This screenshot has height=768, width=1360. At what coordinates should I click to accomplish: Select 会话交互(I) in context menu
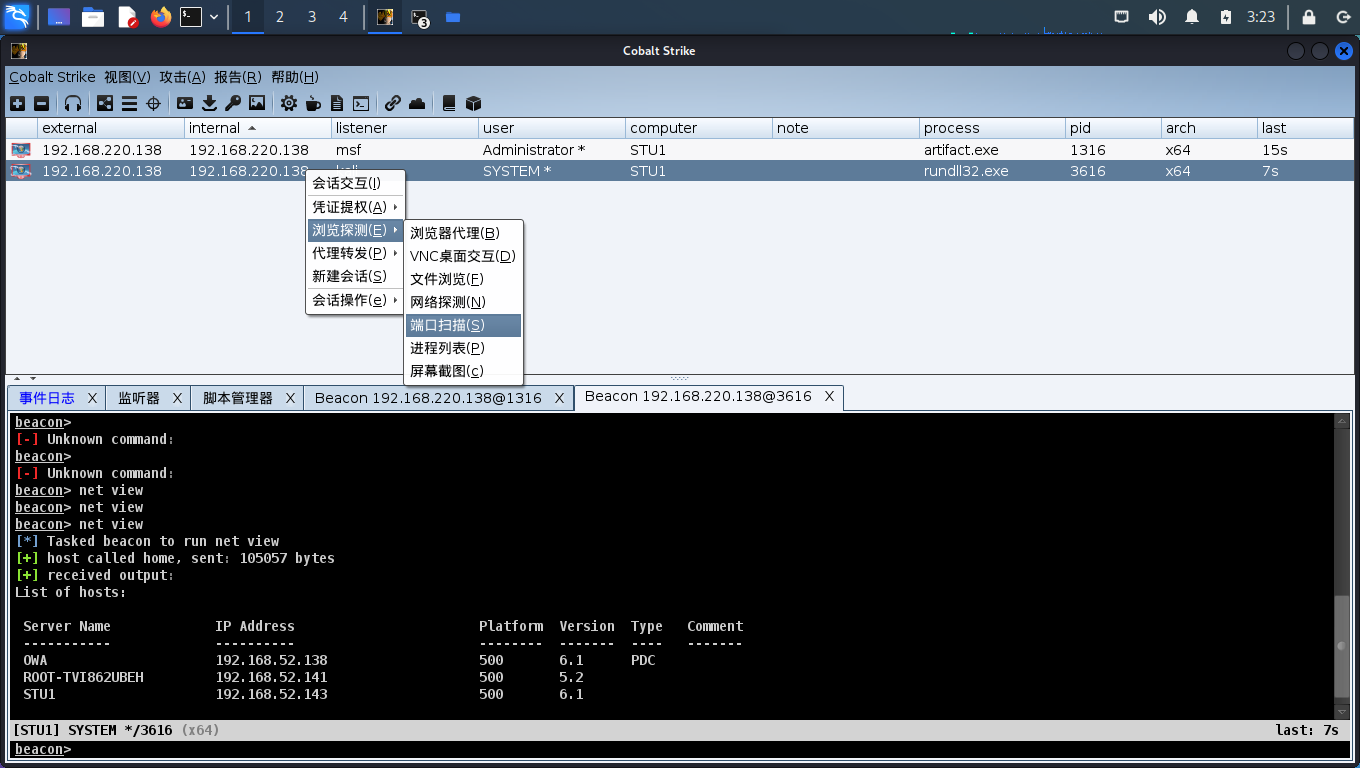coord(355,183)
